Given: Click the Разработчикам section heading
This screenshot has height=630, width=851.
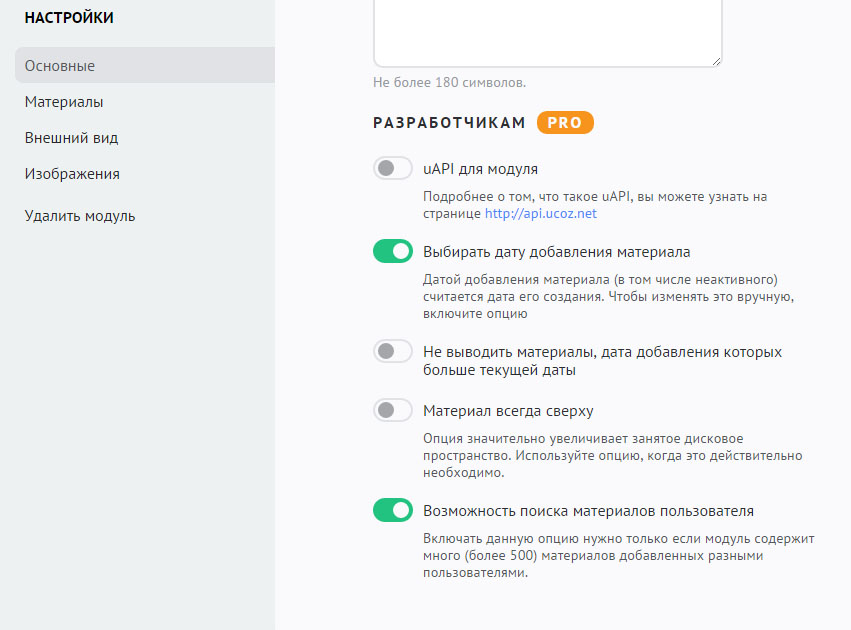Looking at the screenshot, I should pyautogui.click(x=449, y=123).
